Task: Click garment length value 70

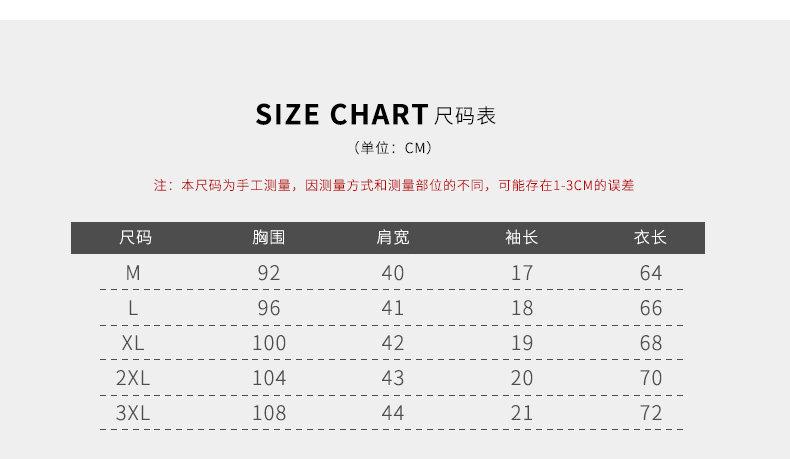Action: click(x=651, y=378)
